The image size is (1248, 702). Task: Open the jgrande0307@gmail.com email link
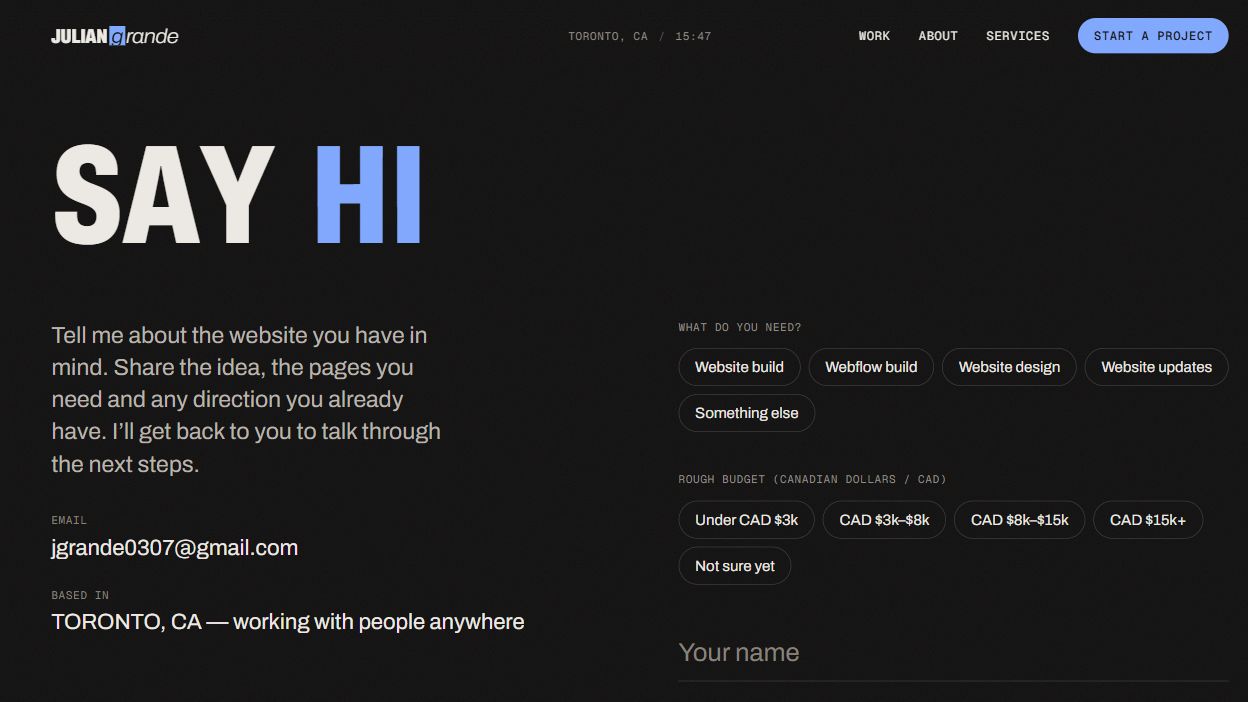click(x=175, y=548)
